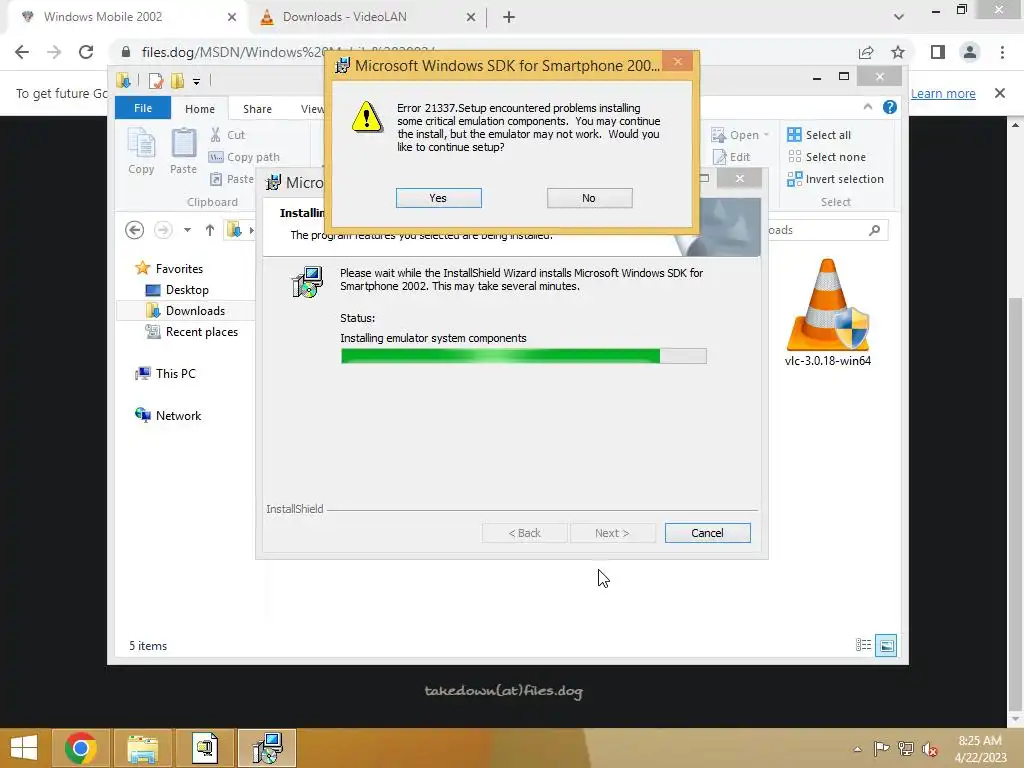Image resolution: width=1024 pixels, height=768 pixels.
Task: Click No in the Error 21337 dialog
Action: pos(589,198)
